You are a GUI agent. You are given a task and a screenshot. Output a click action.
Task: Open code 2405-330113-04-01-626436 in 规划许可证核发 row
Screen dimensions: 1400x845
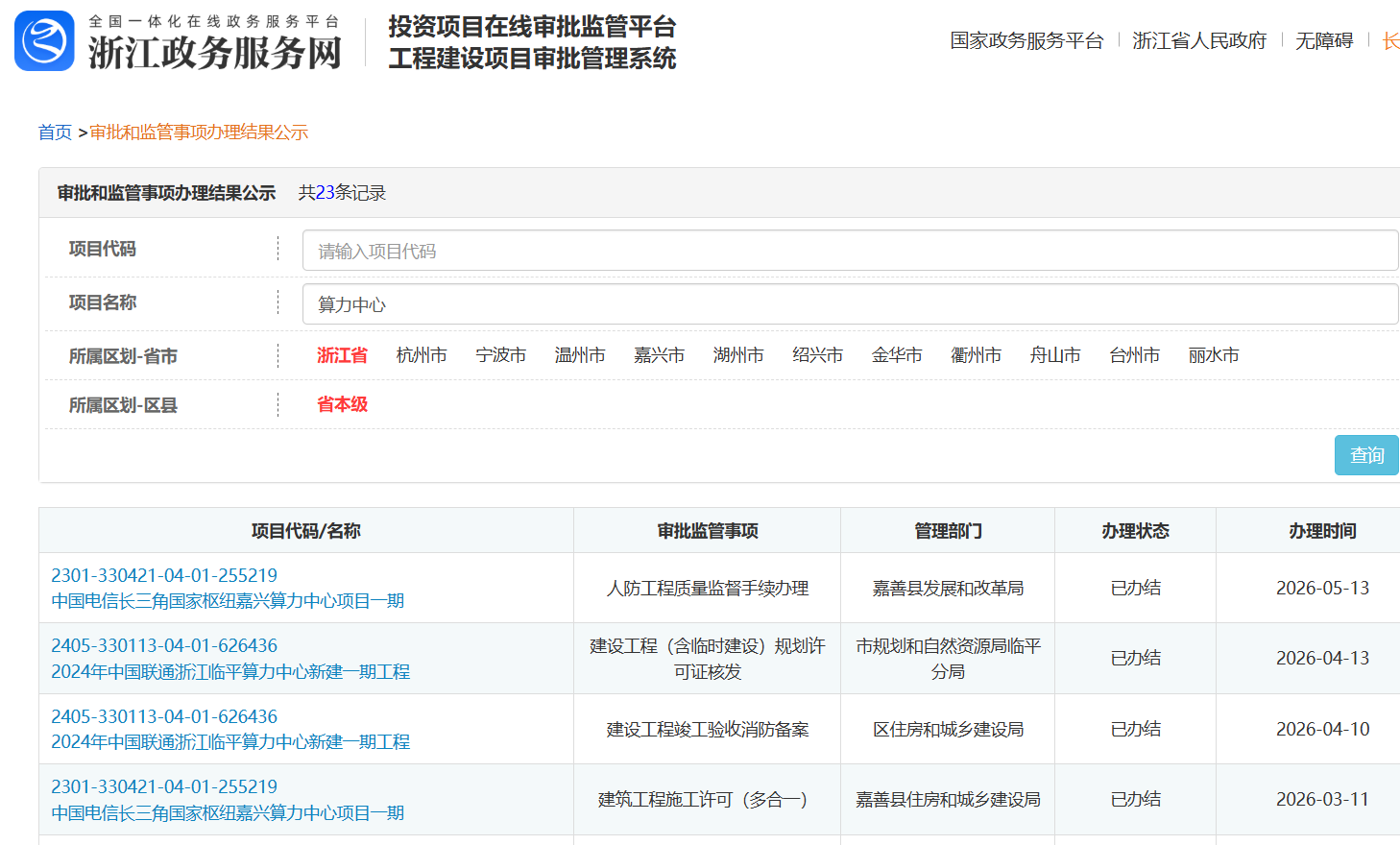[x=164, y=645]
